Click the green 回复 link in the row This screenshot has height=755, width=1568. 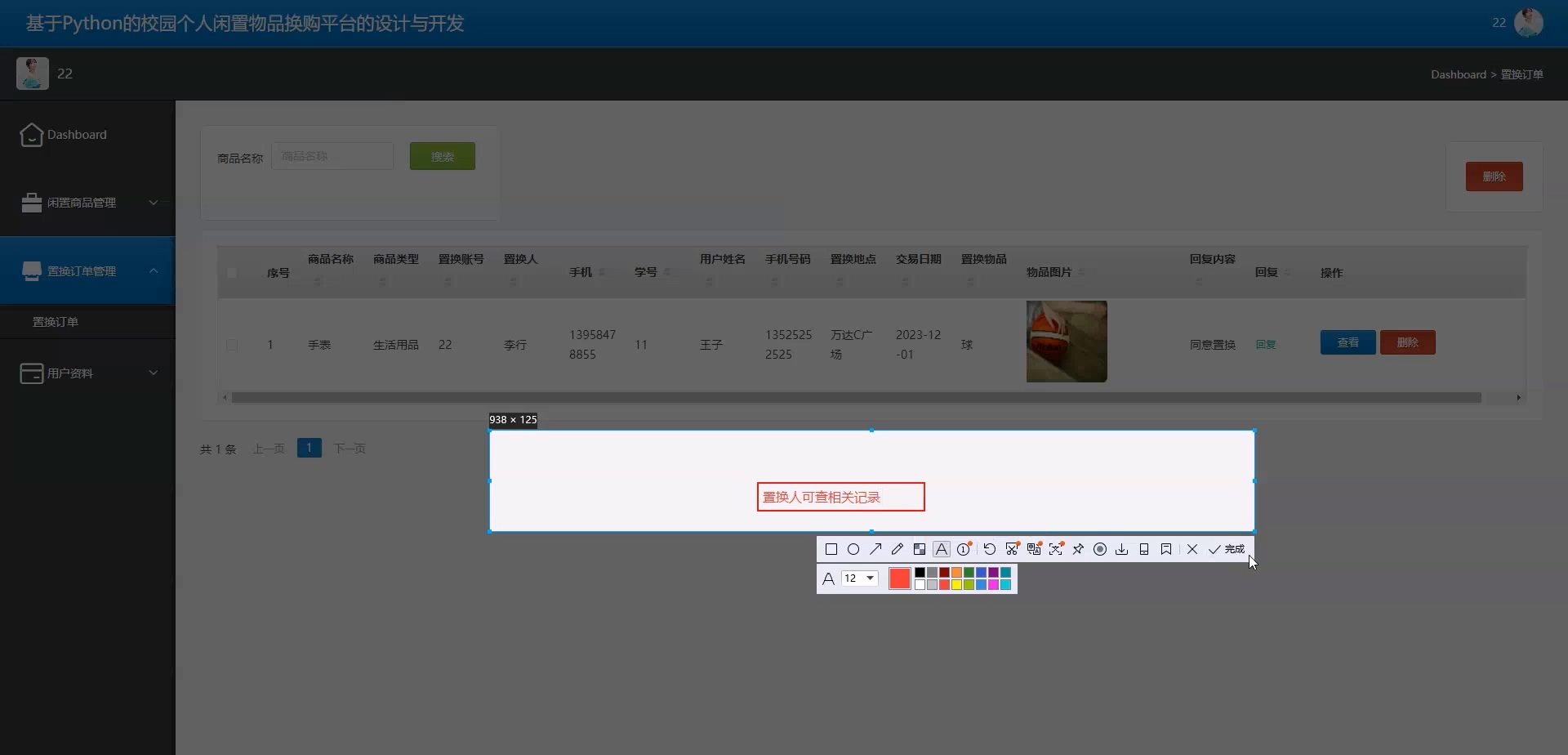[1266, 345]
